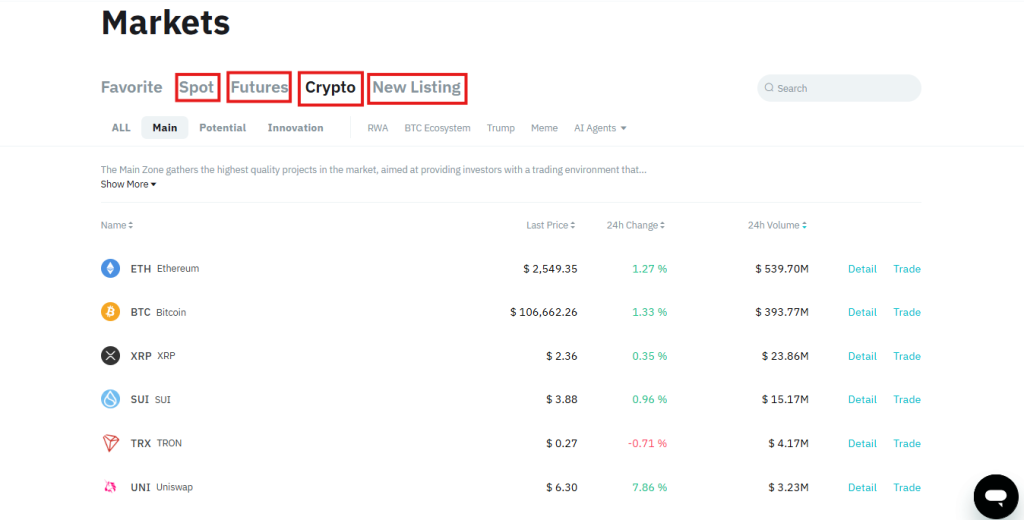Click the ETH Ethereum name text
Screen dimensions: 1024x520
point(165,268)
